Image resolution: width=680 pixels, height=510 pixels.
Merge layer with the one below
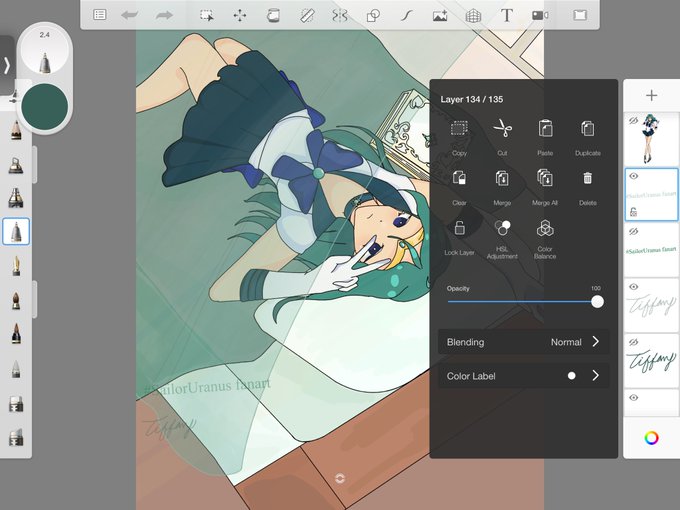(502, 188)
